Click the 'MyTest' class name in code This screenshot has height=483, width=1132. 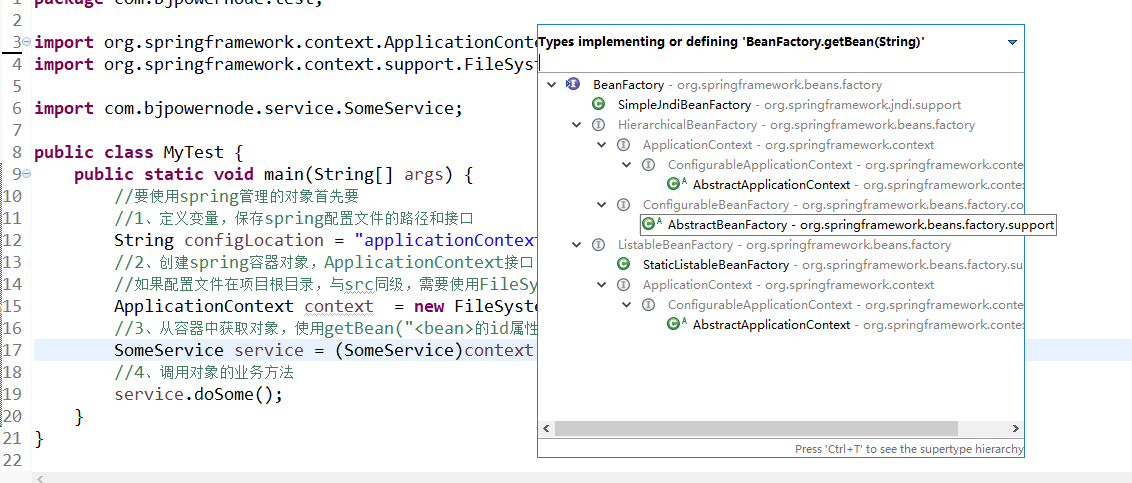coord(193,153)
